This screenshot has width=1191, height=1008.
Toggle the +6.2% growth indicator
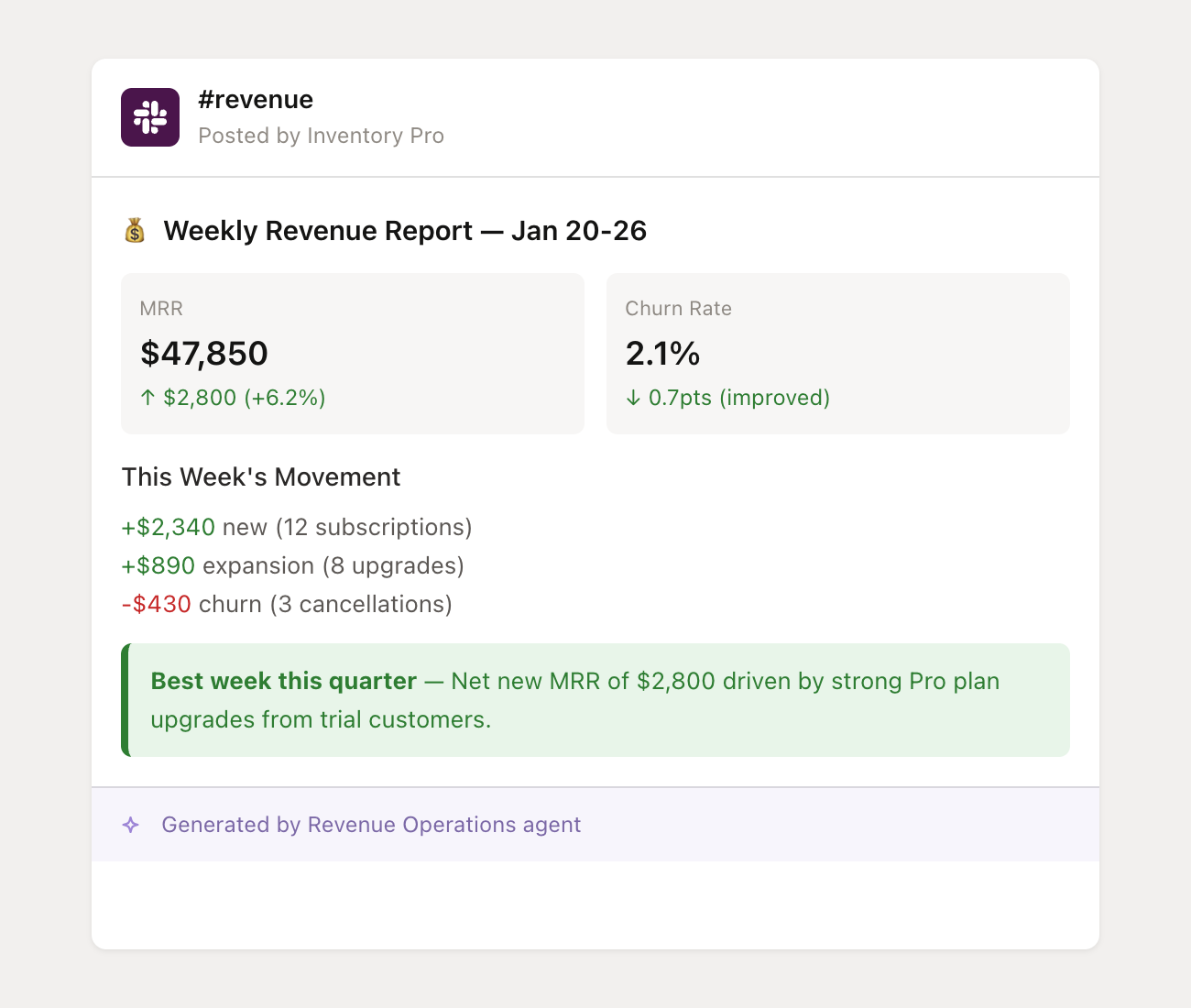[285, 398]
